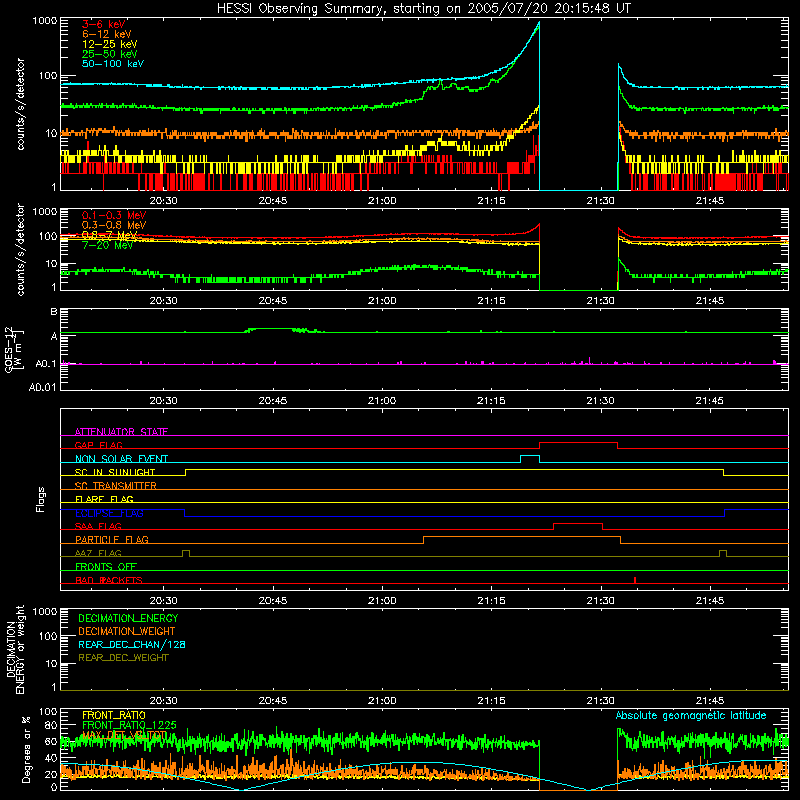Click the Absolute geomagnetic latitude label
800x800 pixels.
pyautogui.click(x=691, y=715)
